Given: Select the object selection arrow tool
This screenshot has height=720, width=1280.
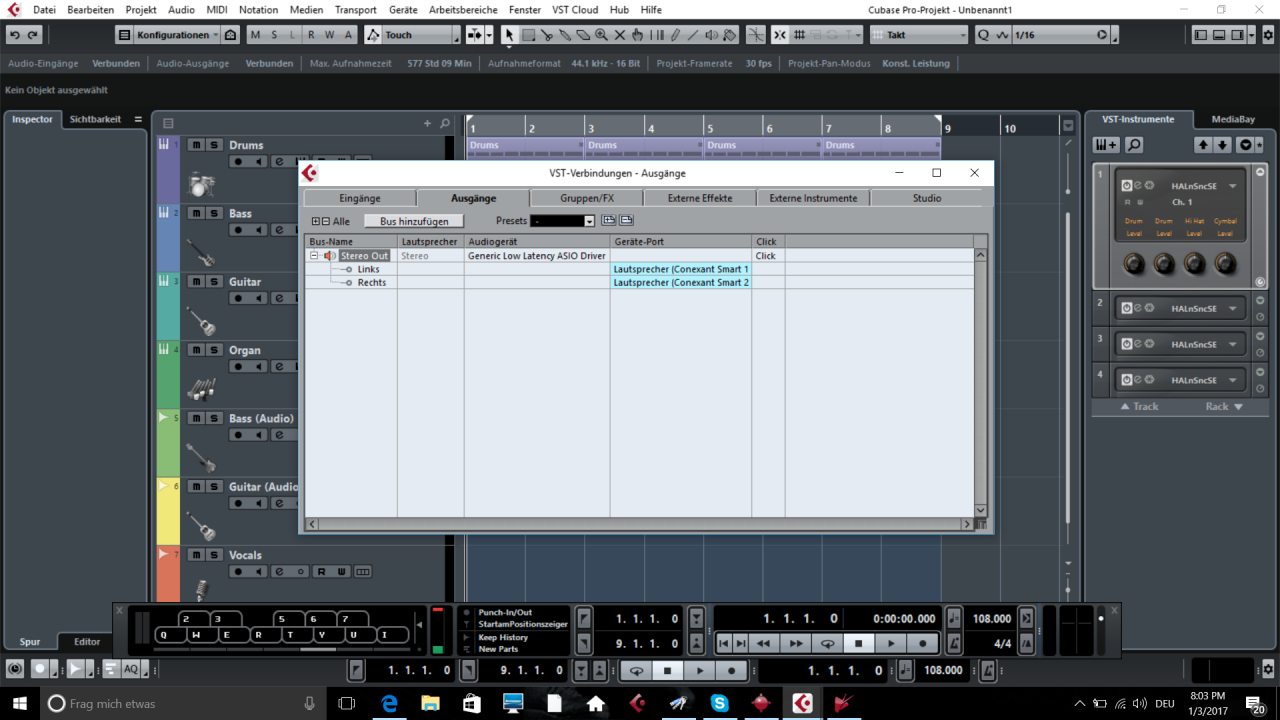Looking at the screenshot, I should [x=509, y=35].
